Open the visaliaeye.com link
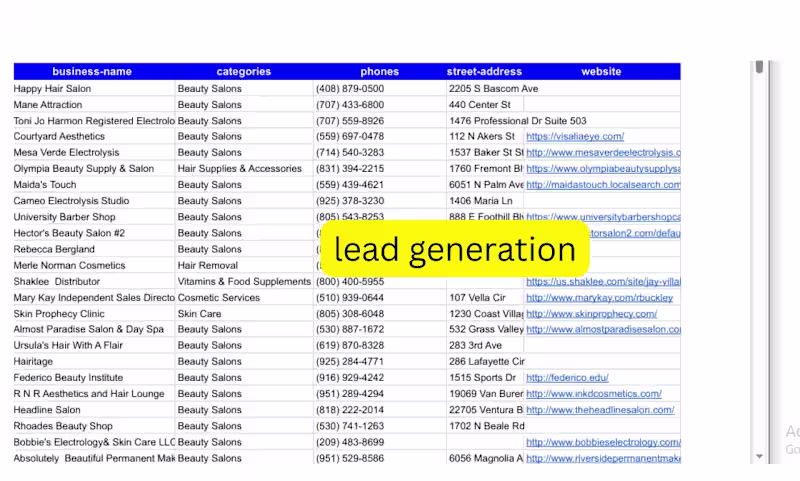 click(x=575, y=137)
